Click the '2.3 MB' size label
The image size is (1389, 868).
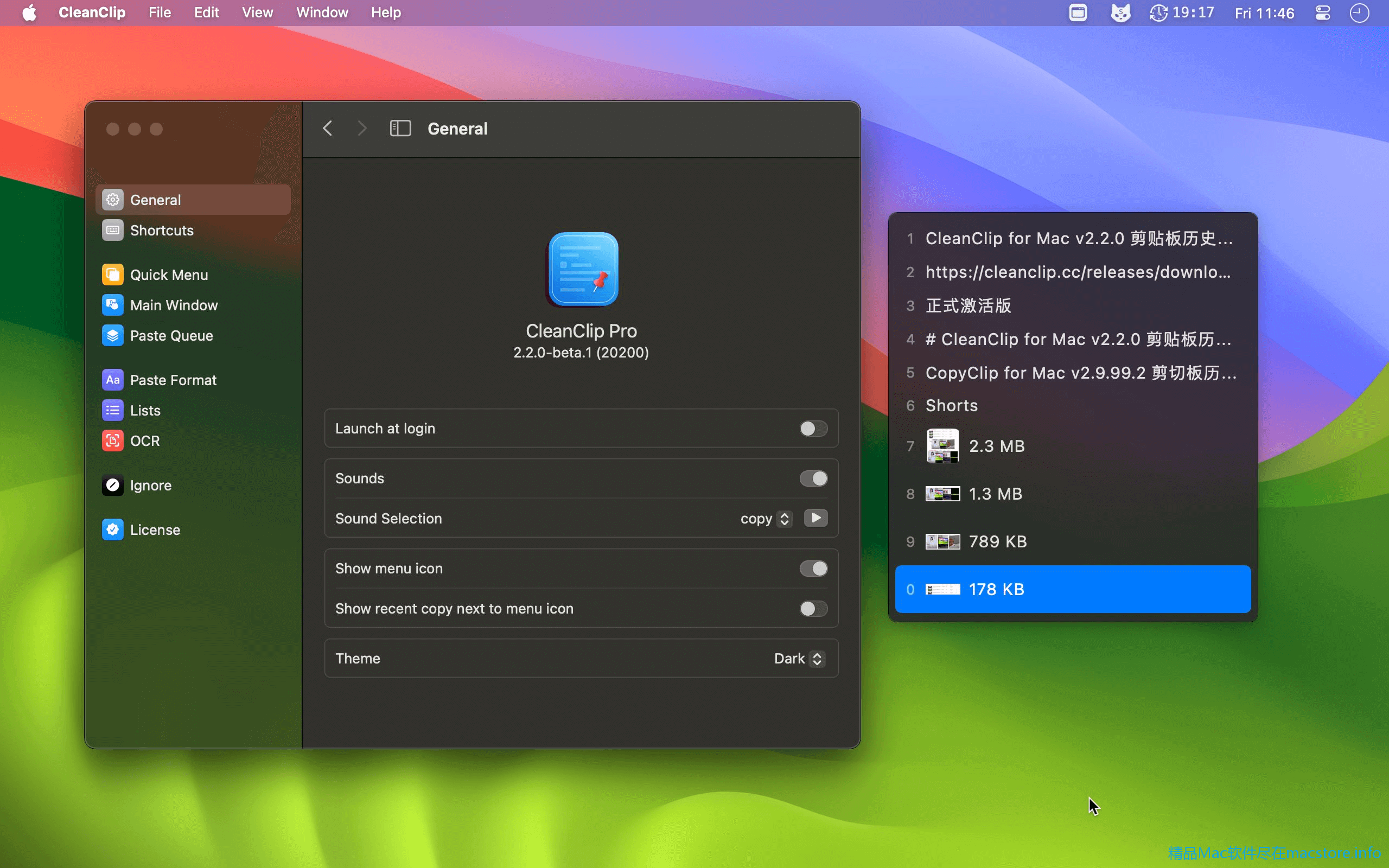pyautogui.click(x=996, y=445)
